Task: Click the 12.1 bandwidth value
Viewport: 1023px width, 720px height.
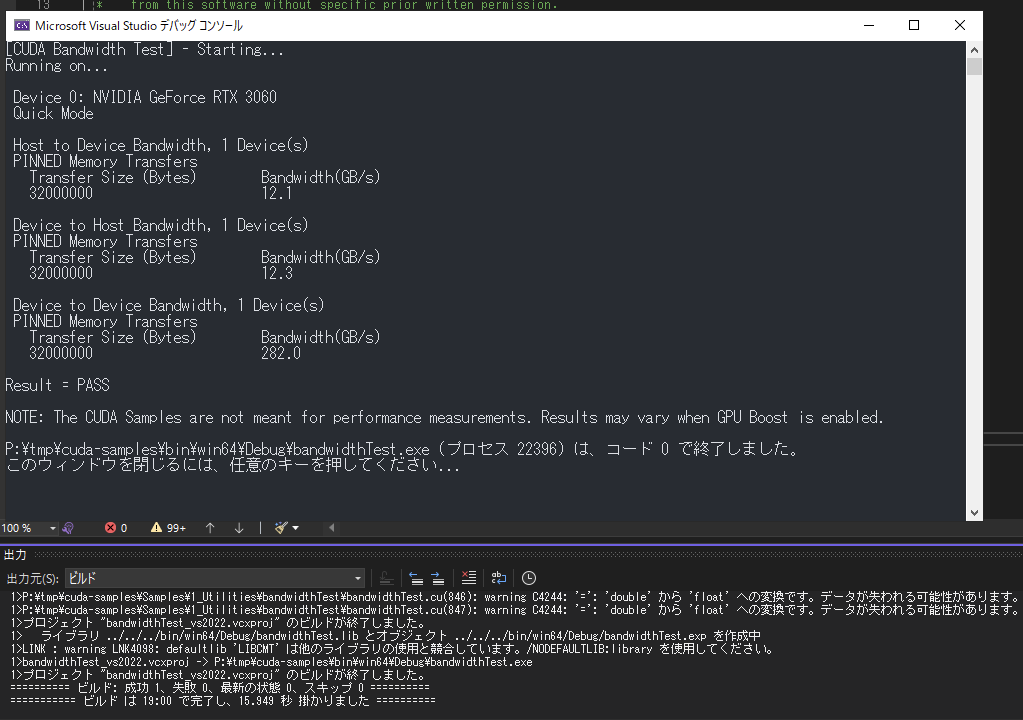Action: pos(276,193)
